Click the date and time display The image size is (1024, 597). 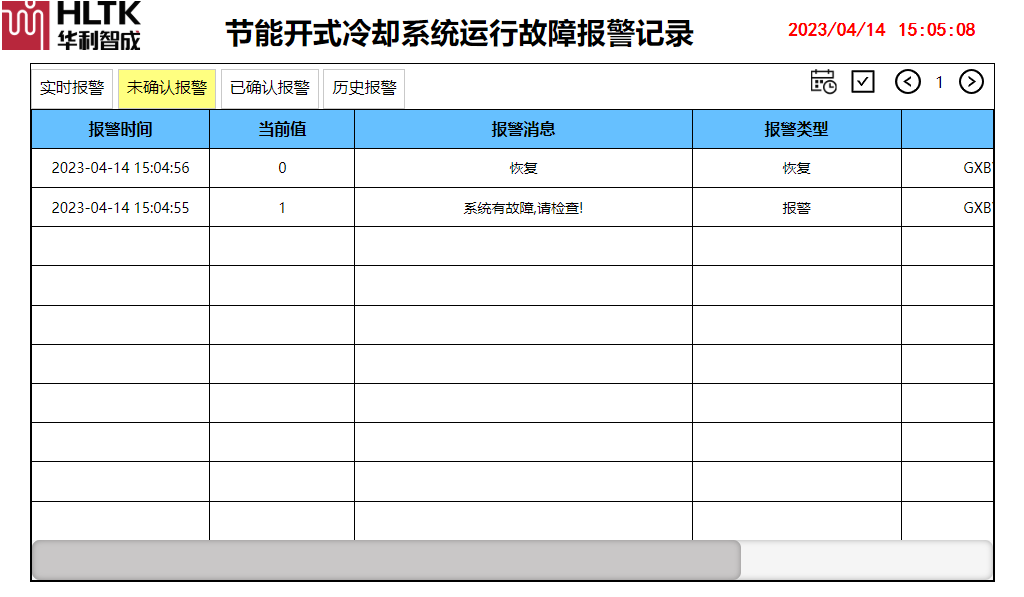[881, 30]
